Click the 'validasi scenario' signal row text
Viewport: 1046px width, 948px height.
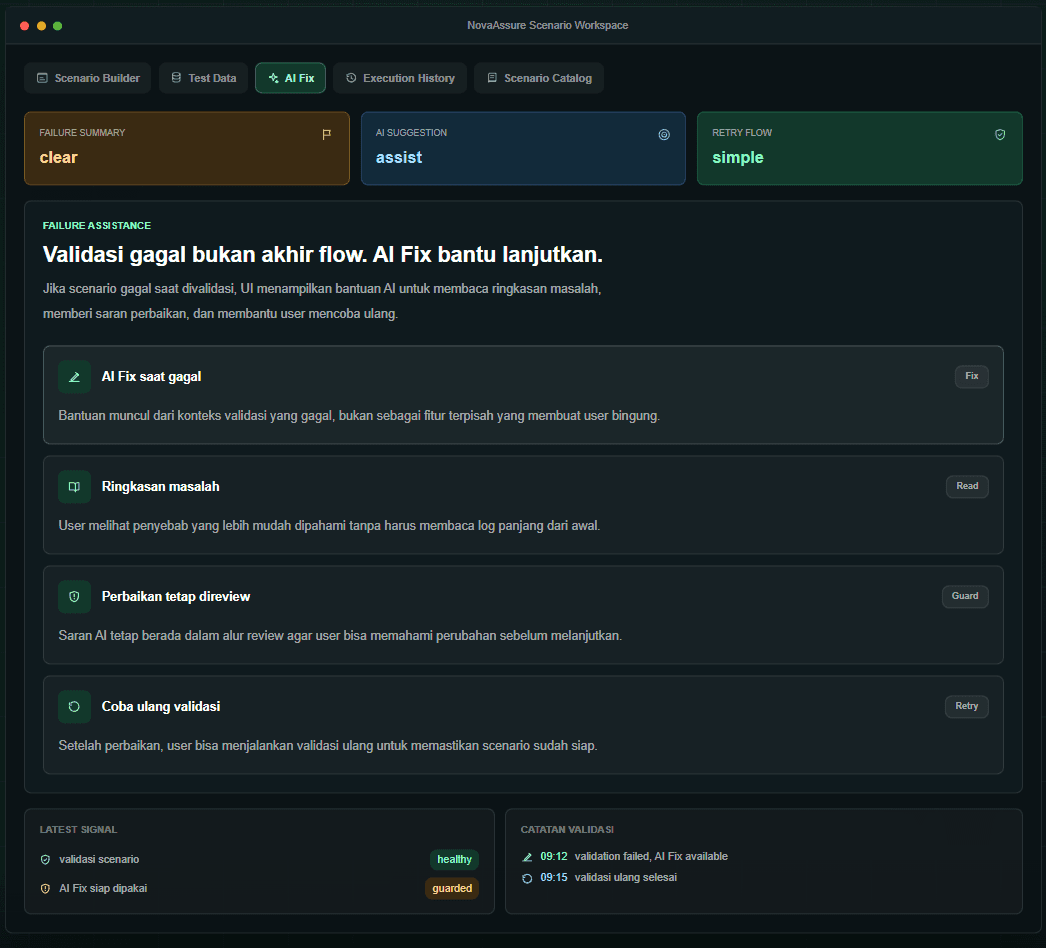coord(99,859)
